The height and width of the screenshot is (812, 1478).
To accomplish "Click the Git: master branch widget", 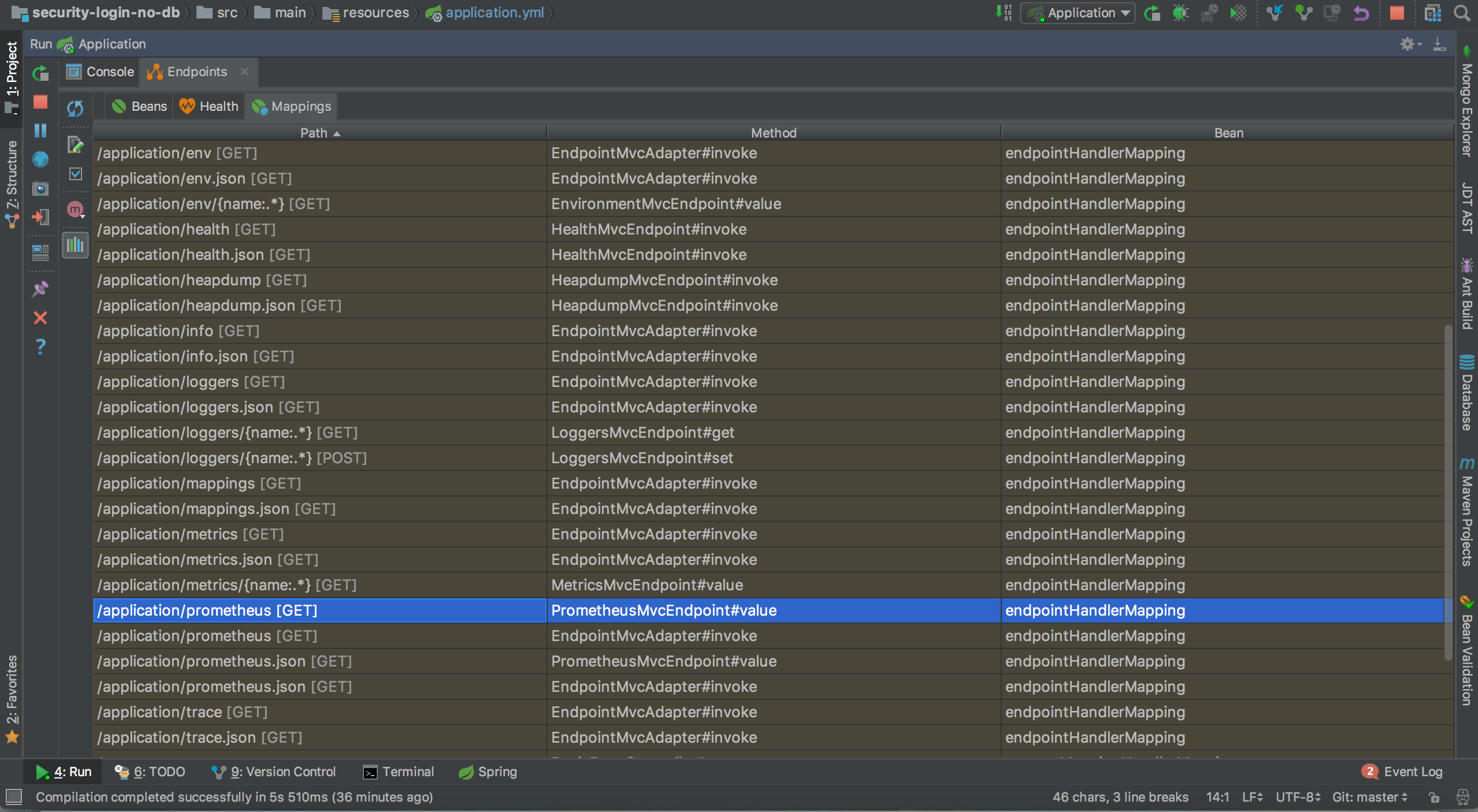I will pyautogui.click(x=1369, y=797).
